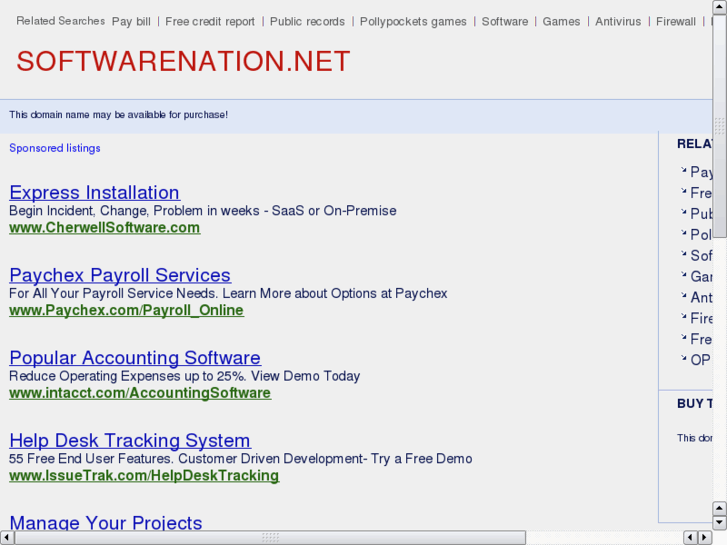The height and width of the screenshot is (545, 727).
Task: Open Antivirus link in related searches bar
Action: pos(618,22)
